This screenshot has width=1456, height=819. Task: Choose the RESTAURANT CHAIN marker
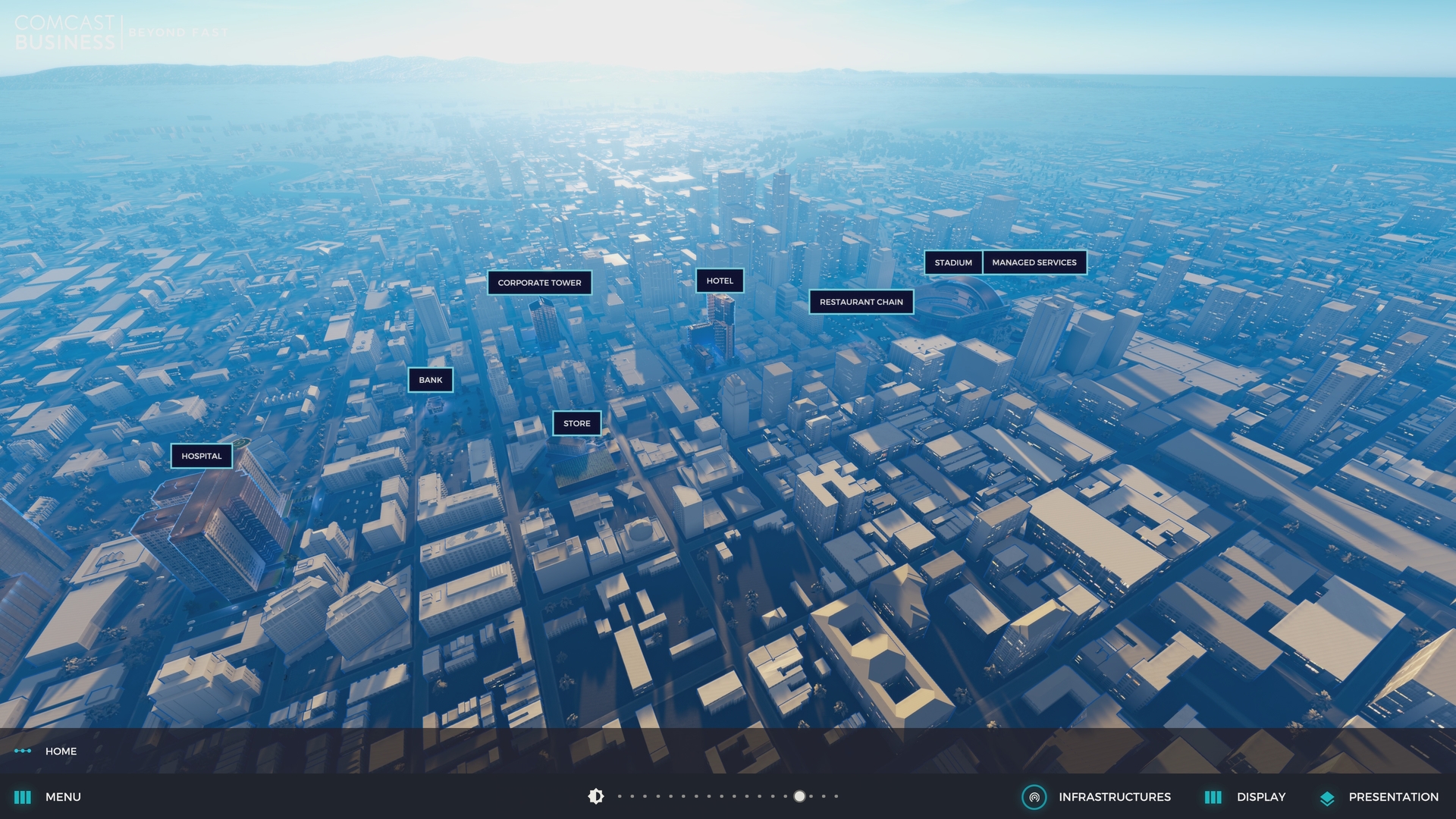pos(861,302)
